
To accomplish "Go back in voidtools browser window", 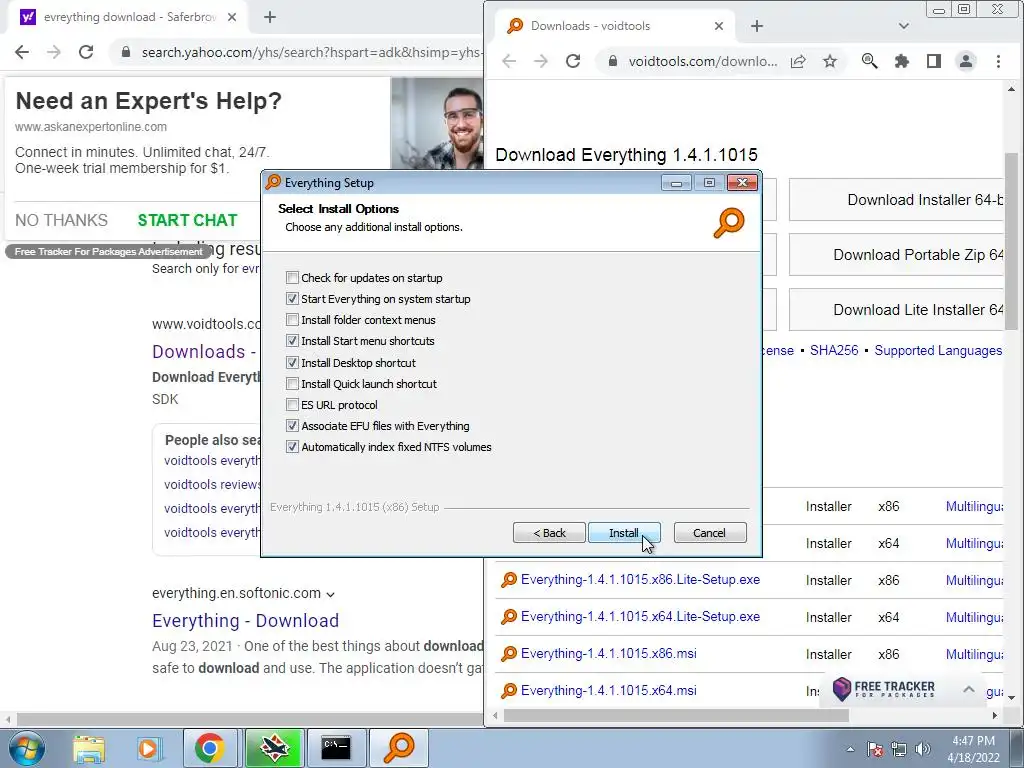I will [509, 61].
